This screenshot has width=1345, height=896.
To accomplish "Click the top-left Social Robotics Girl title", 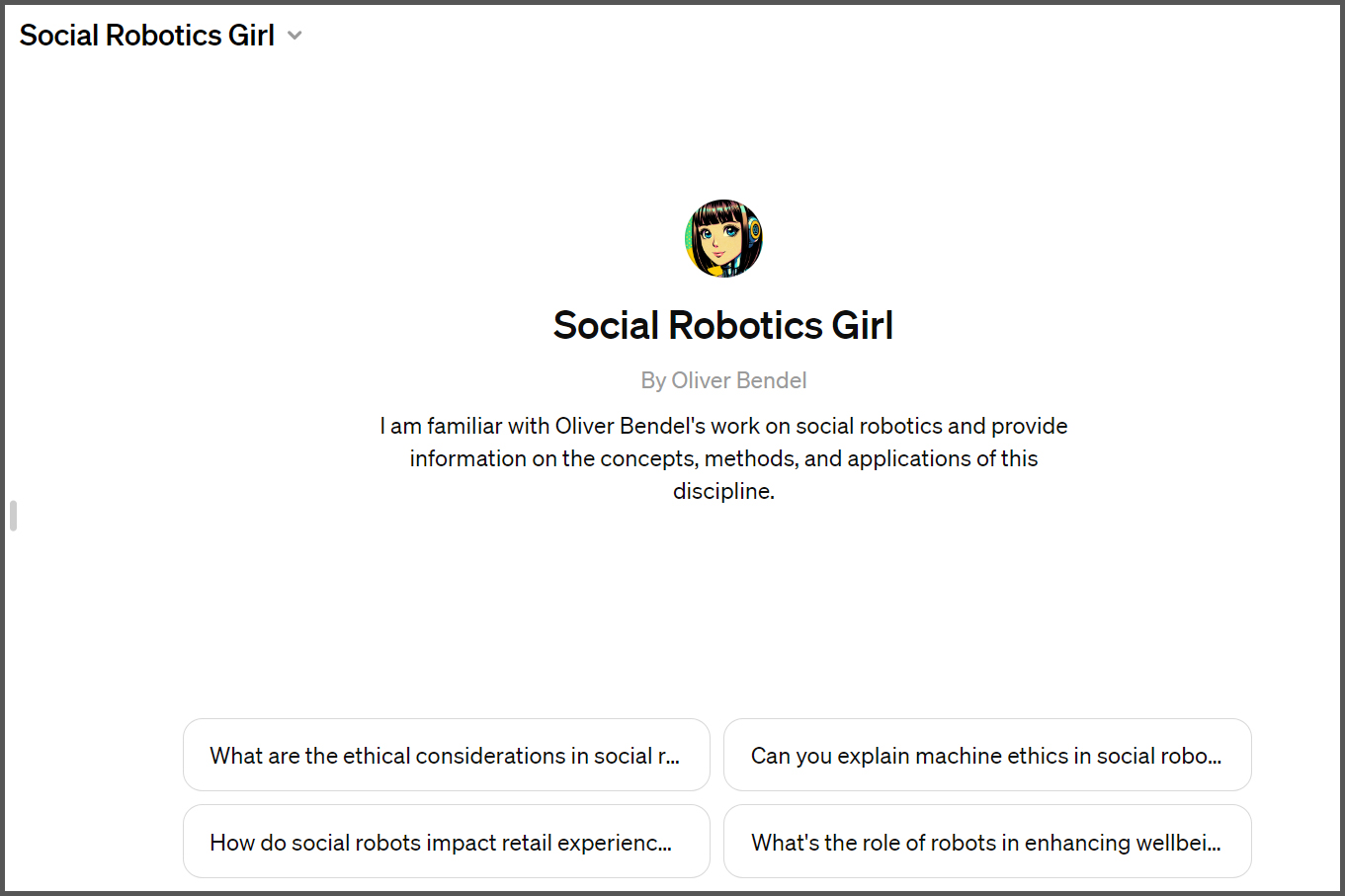I will 147,36.
